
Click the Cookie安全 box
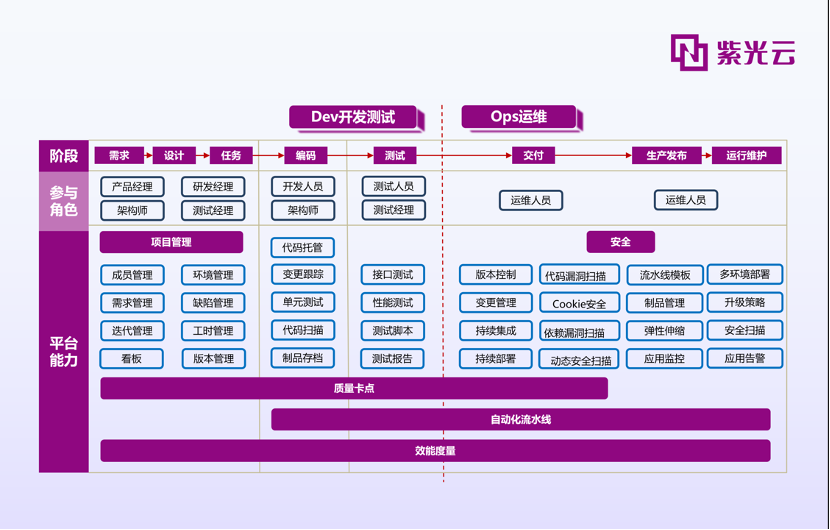point(579,303)
